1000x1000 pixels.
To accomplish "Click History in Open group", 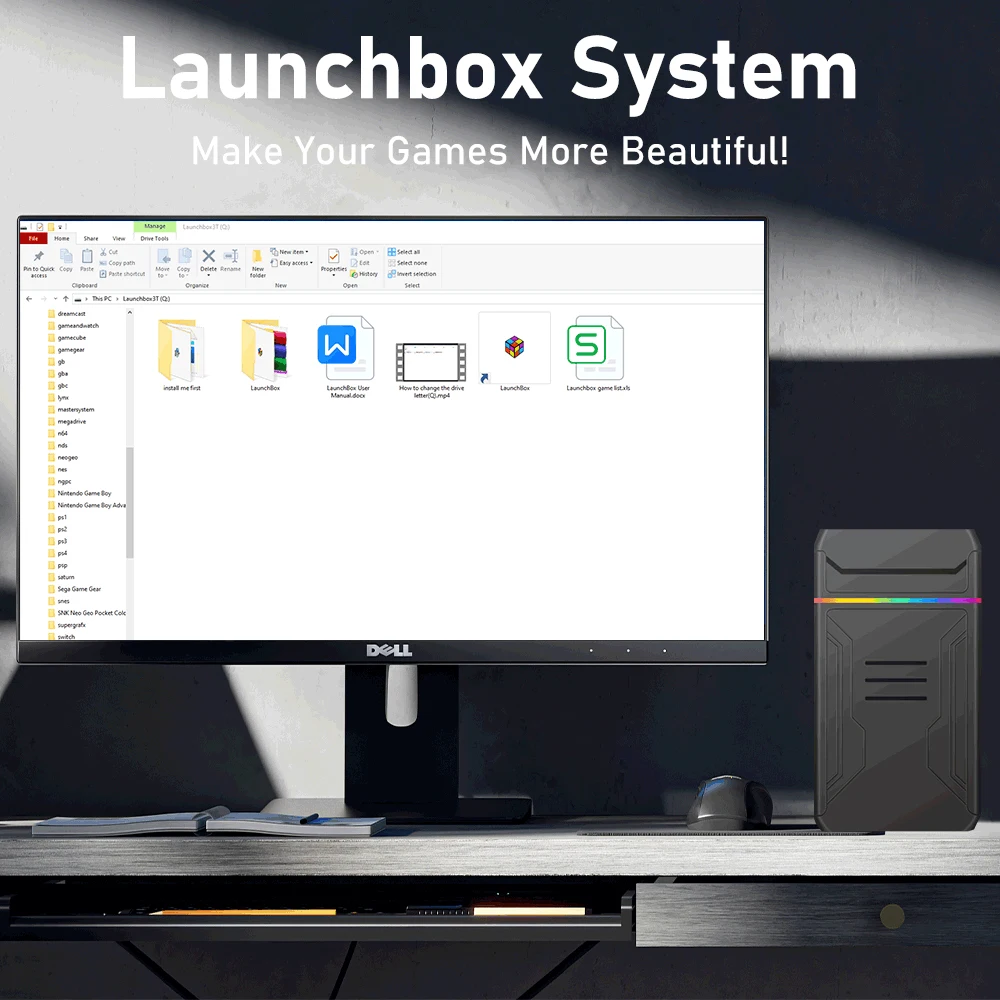I will pyautogui.click(x=364, y=274).
